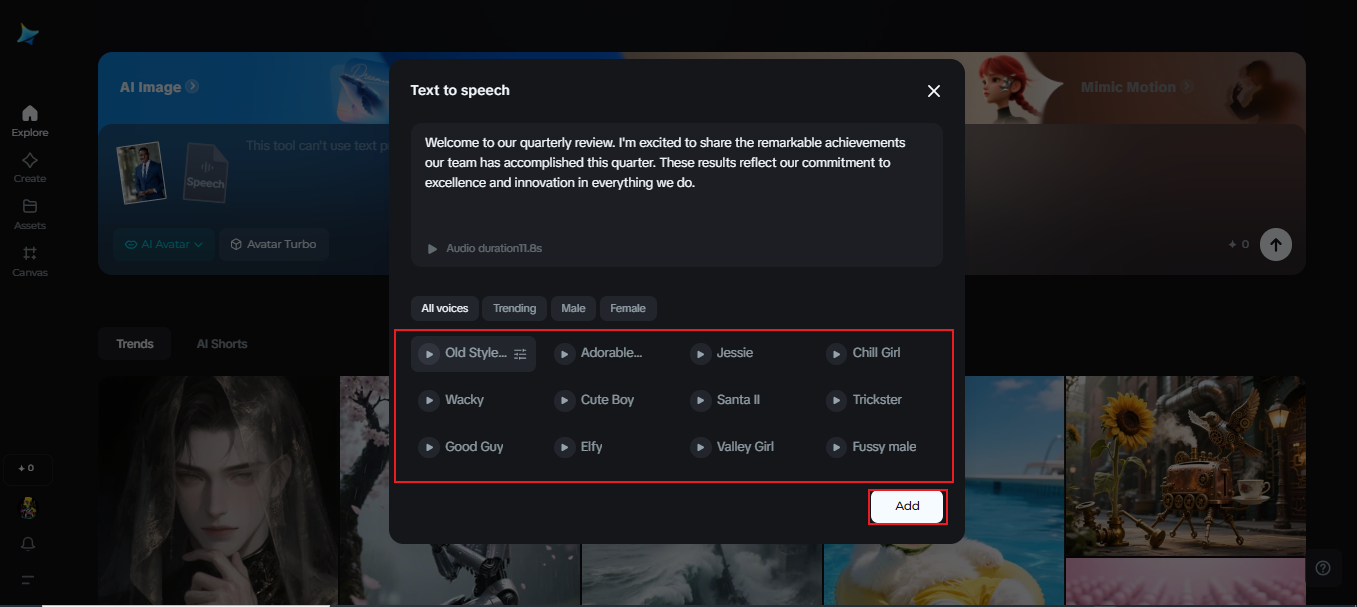Play the Cute Boy voice preview

pos(565,401)
